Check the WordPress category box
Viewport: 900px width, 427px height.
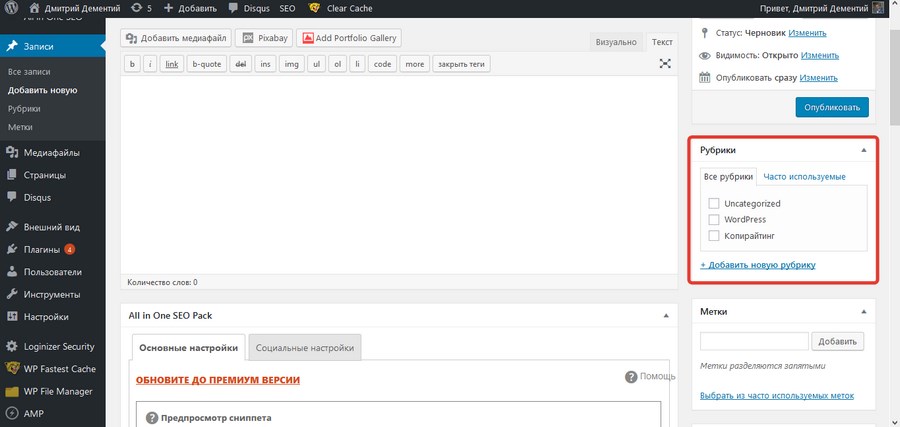point(714,219)
